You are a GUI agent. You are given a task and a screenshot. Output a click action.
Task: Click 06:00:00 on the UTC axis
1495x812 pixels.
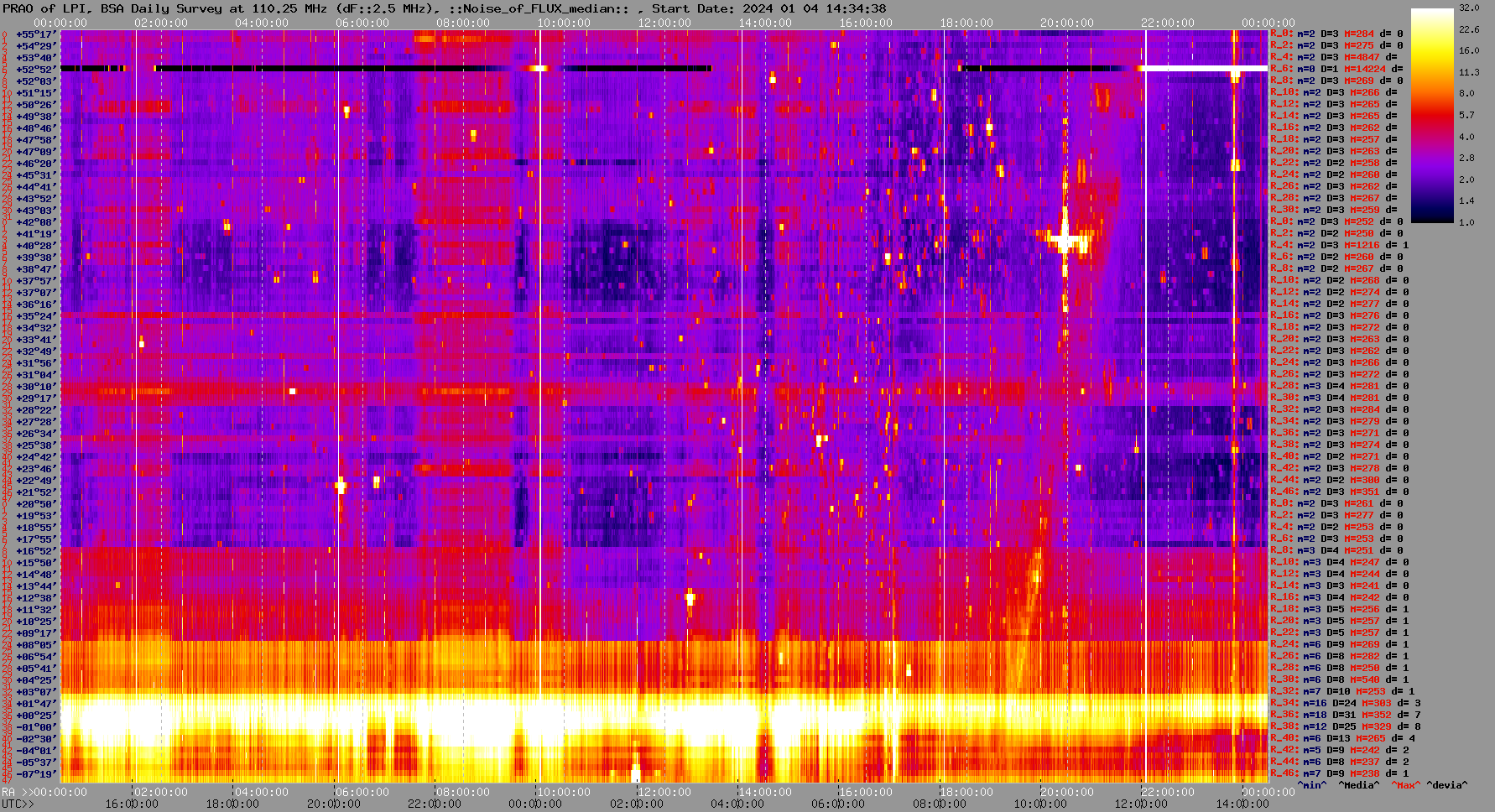(838, 804)
